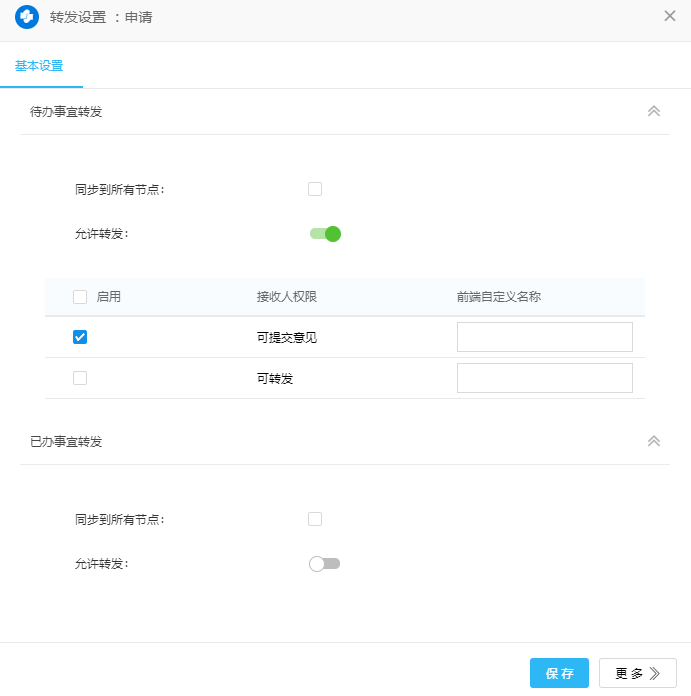This screenshot has width=691, height=696.
Task: Click the 接收人权限 column header
Action: [x=287, y=296]
